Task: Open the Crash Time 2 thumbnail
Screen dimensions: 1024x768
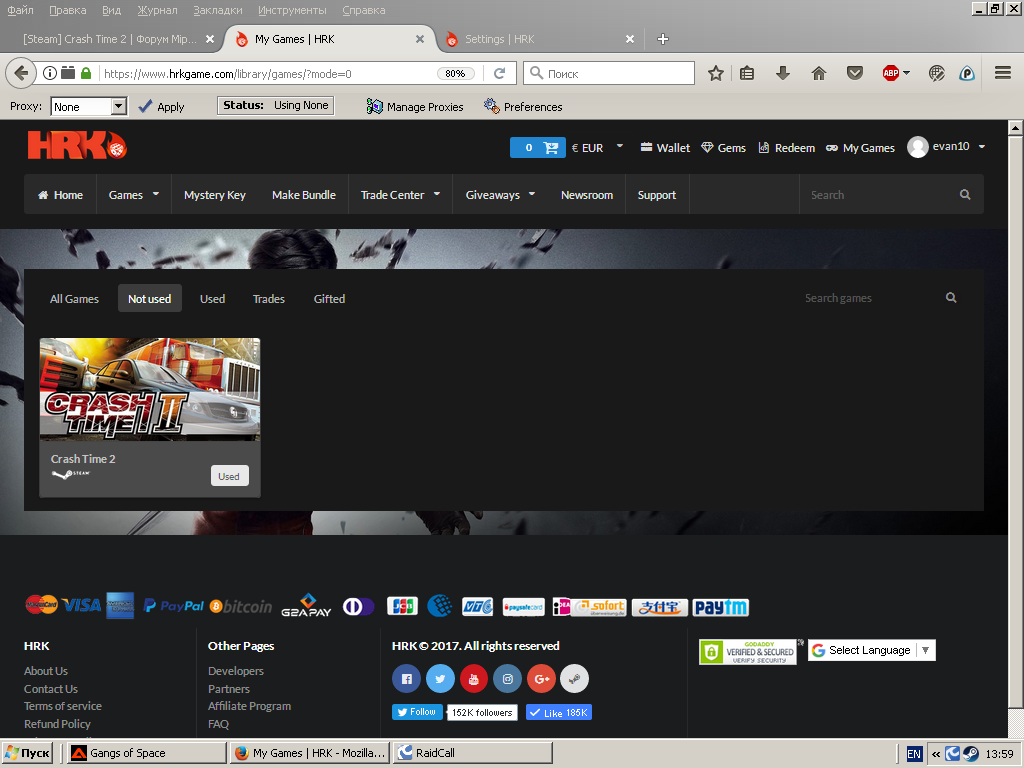Action: (x=150, y=389)
